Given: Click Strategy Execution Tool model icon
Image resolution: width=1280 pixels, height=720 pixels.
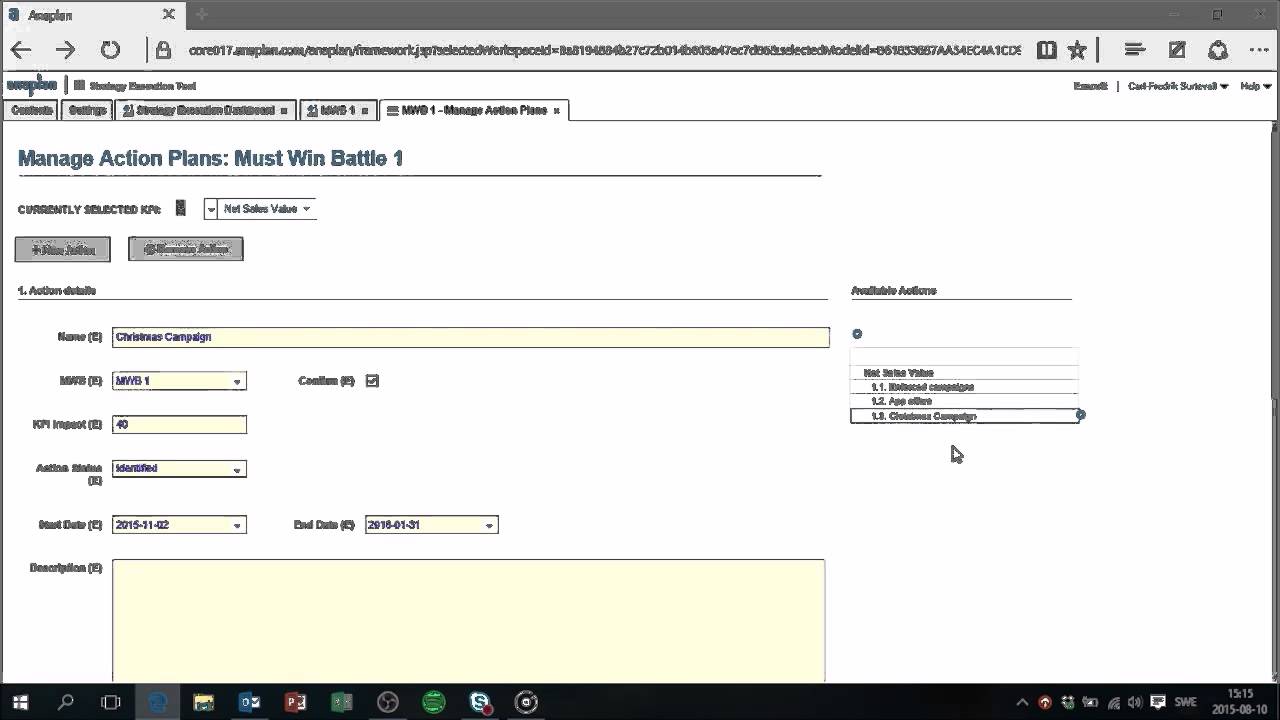Looking at the screenshot, I should pos(79,86).
